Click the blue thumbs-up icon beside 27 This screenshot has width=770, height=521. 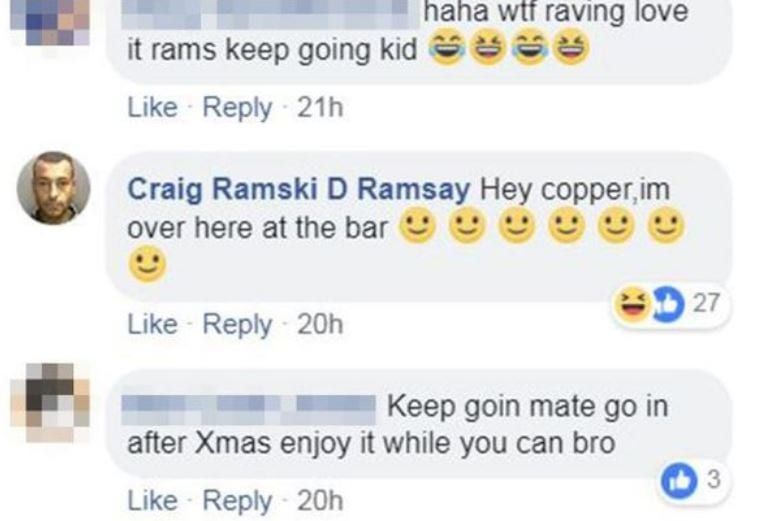(667, 305)
